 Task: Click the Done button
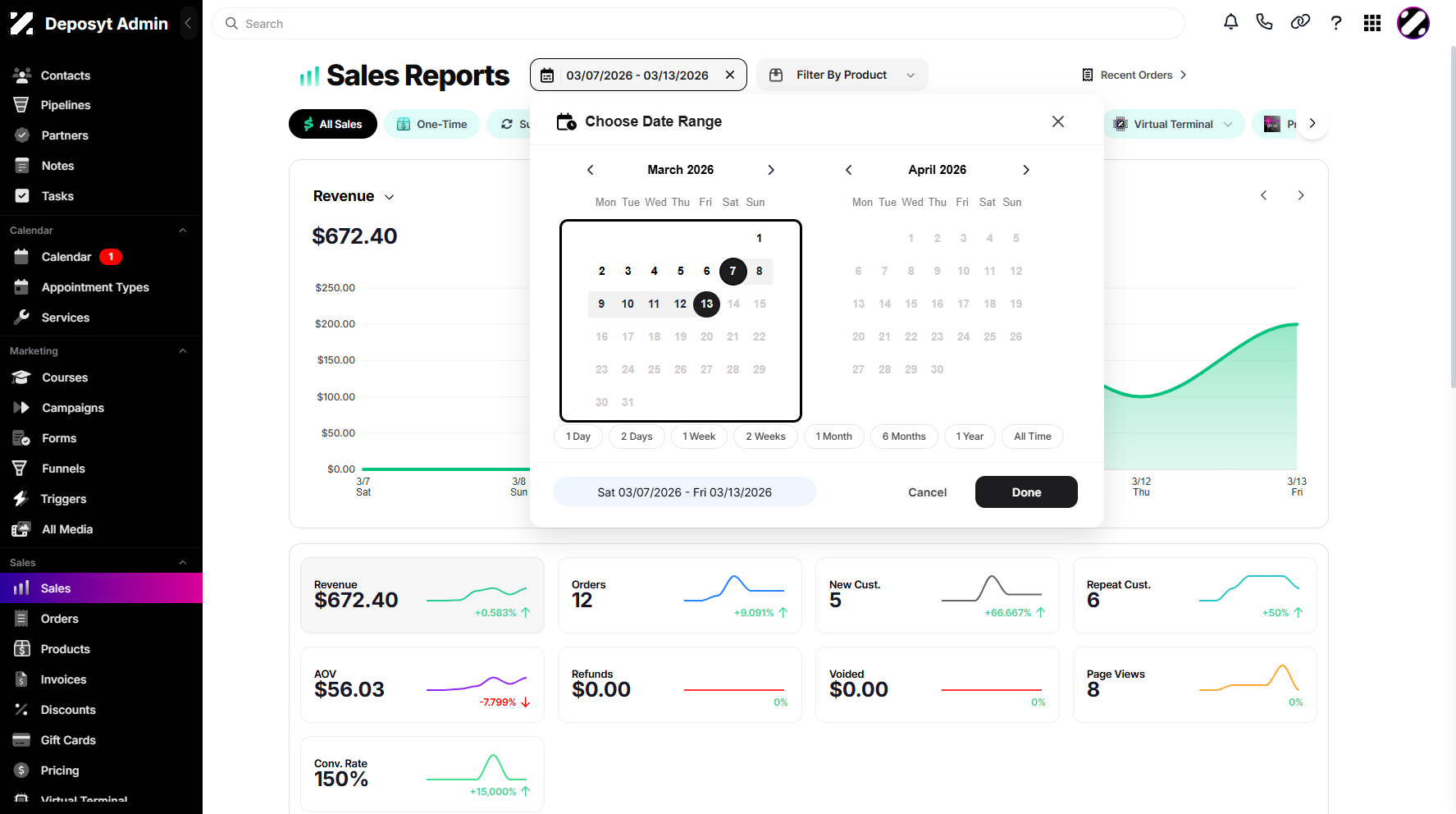(x=1026, y=492)
